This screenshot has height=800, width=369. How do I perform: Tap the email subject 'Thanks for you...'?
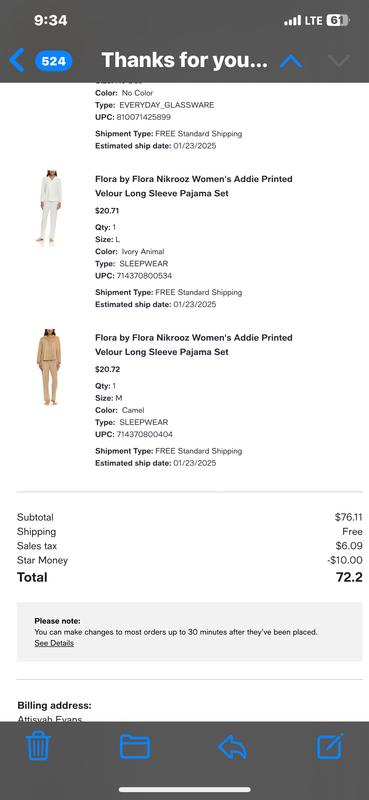(x=184, y=61)
